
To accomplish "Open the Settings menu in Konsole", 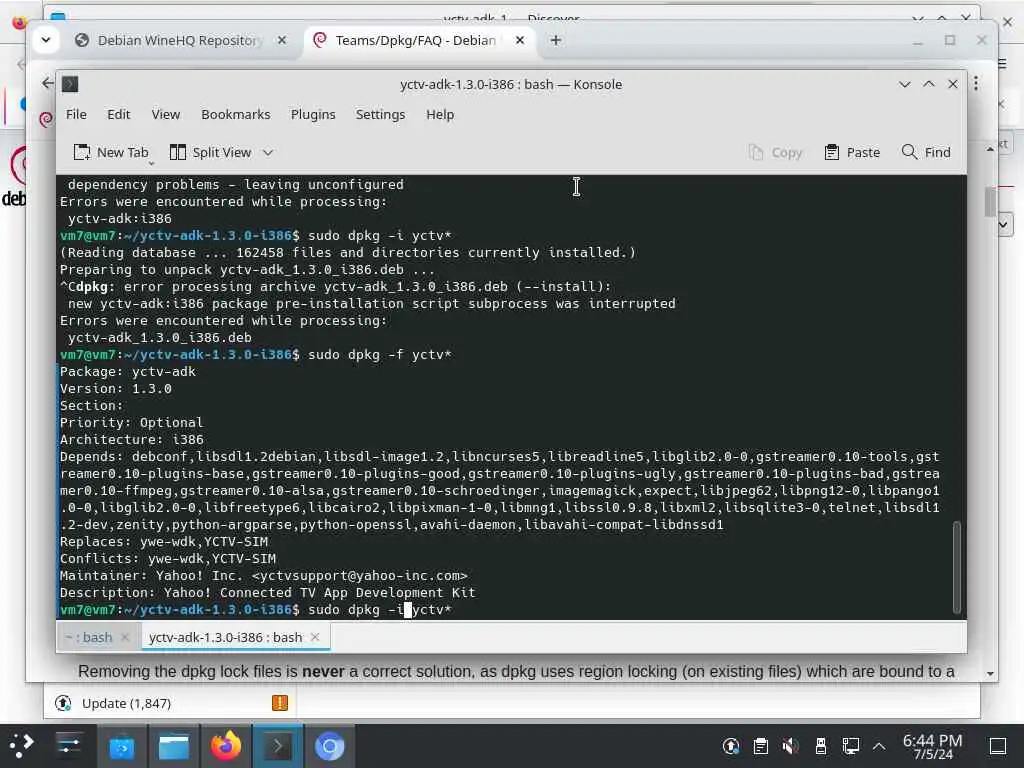I will click(x=380, y=114).
